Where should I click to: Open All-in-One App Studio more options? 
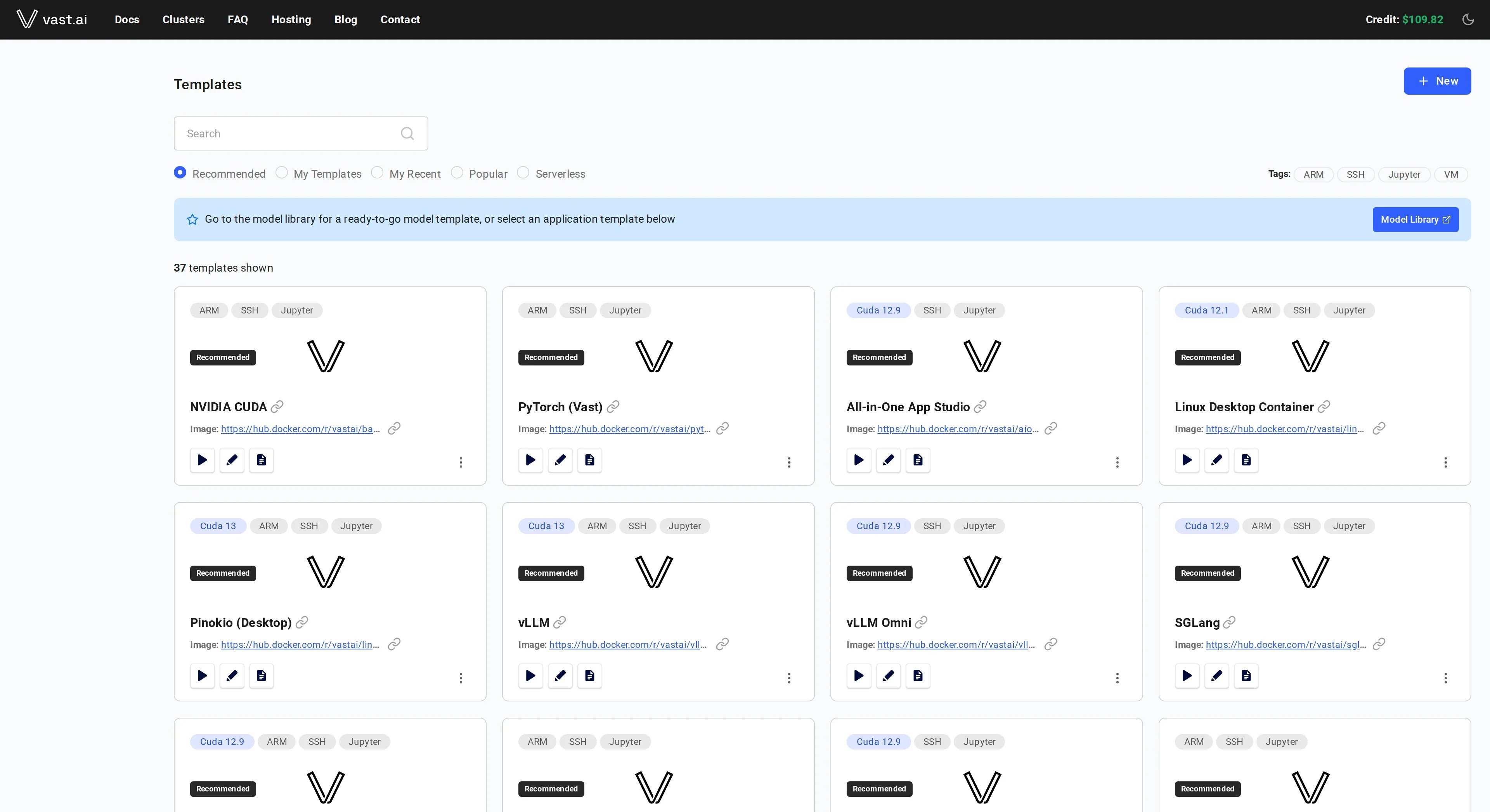click(1117, 463)
